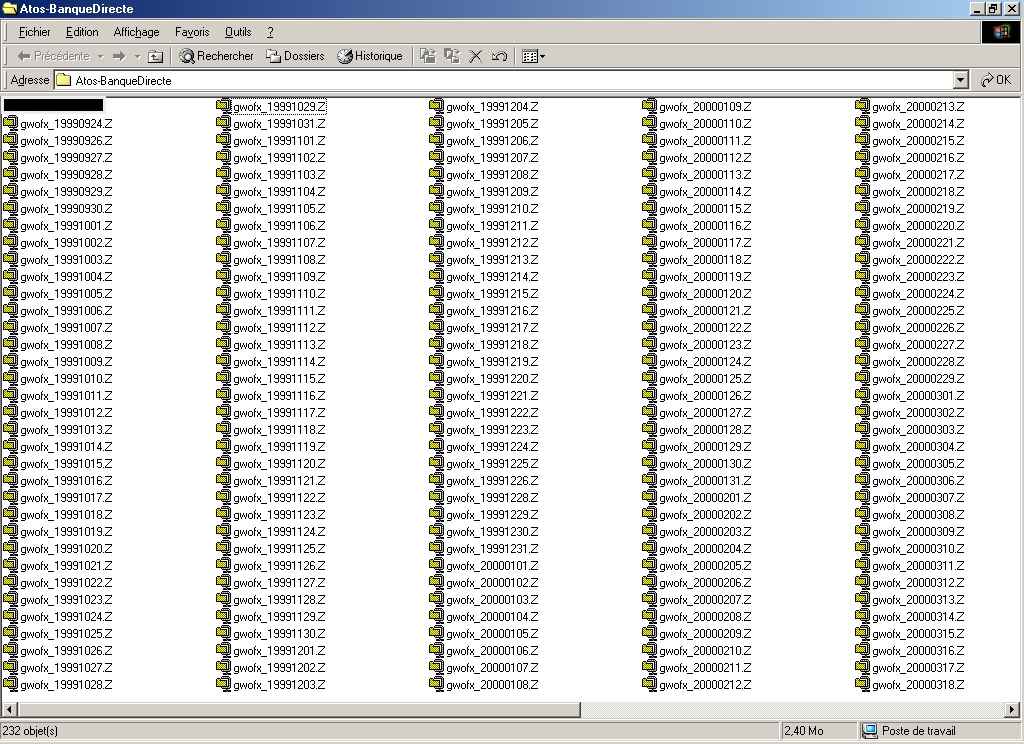
Task: Open the Rechercher search pane
Action: [216, 56]
